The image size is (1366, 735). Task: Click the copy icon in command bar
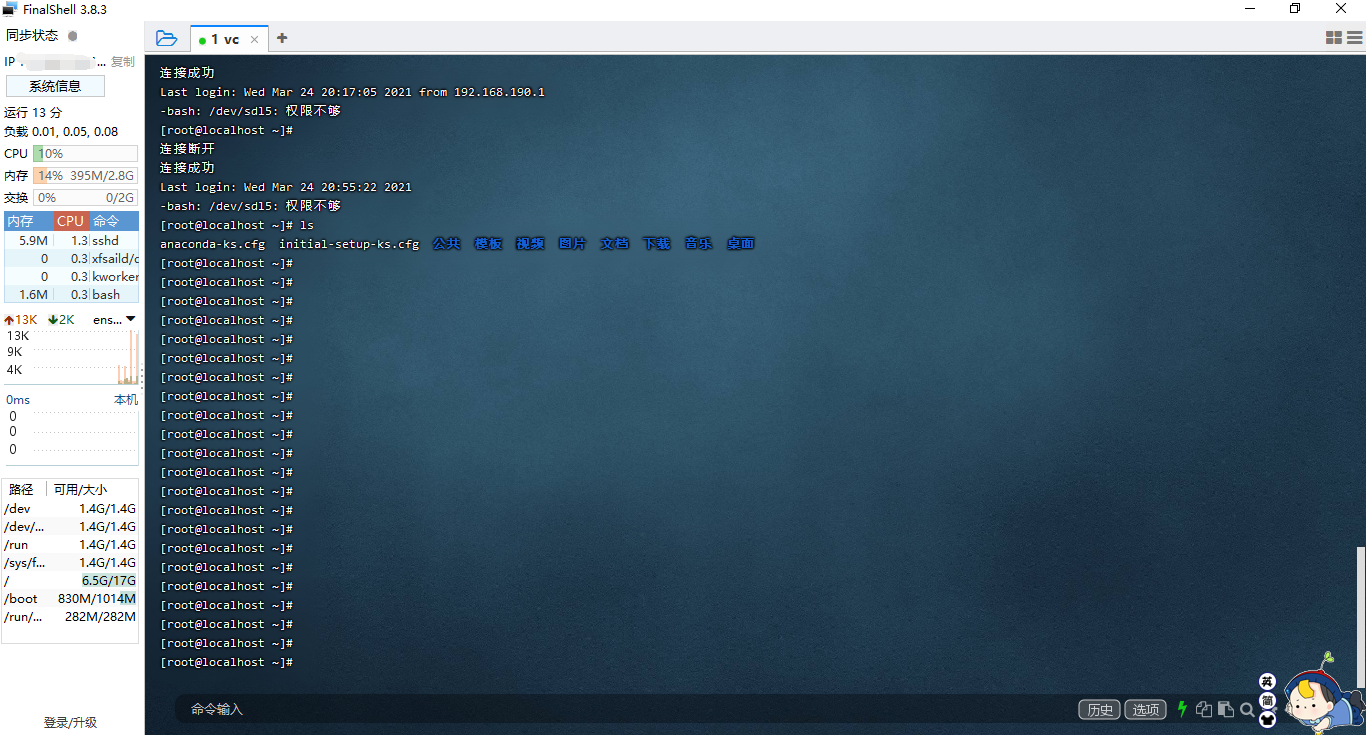(1204, 709)
